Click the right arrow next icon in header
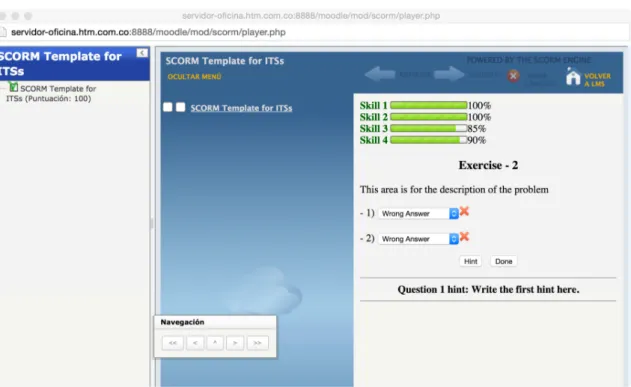The width and height of the screenshot is (631, 387). click(x=449, y=74)
